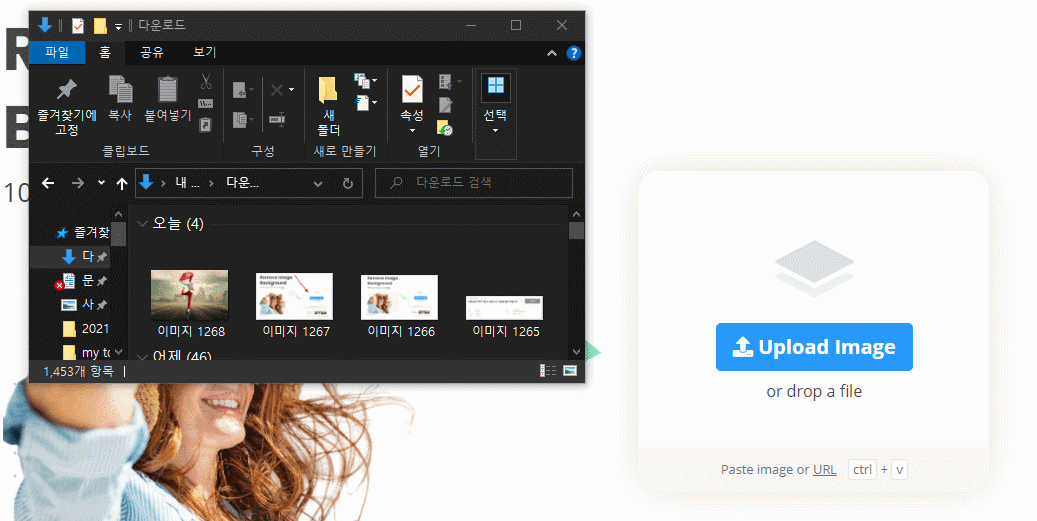This screenshot has width=1037, height=521.
Task: Click New folder icon in title bar toolbar
Action: pyautogui.click(x=100, y=26)
